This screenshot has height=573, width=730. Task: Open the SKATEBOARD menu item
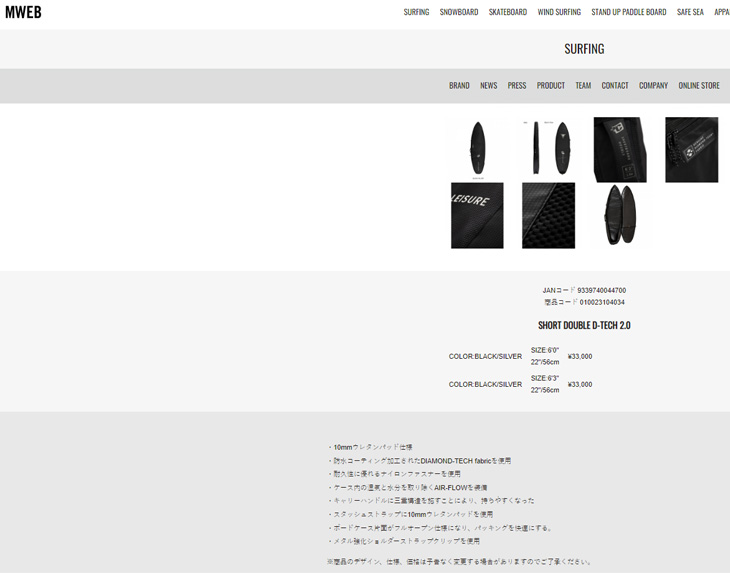(x=508, y=12)
